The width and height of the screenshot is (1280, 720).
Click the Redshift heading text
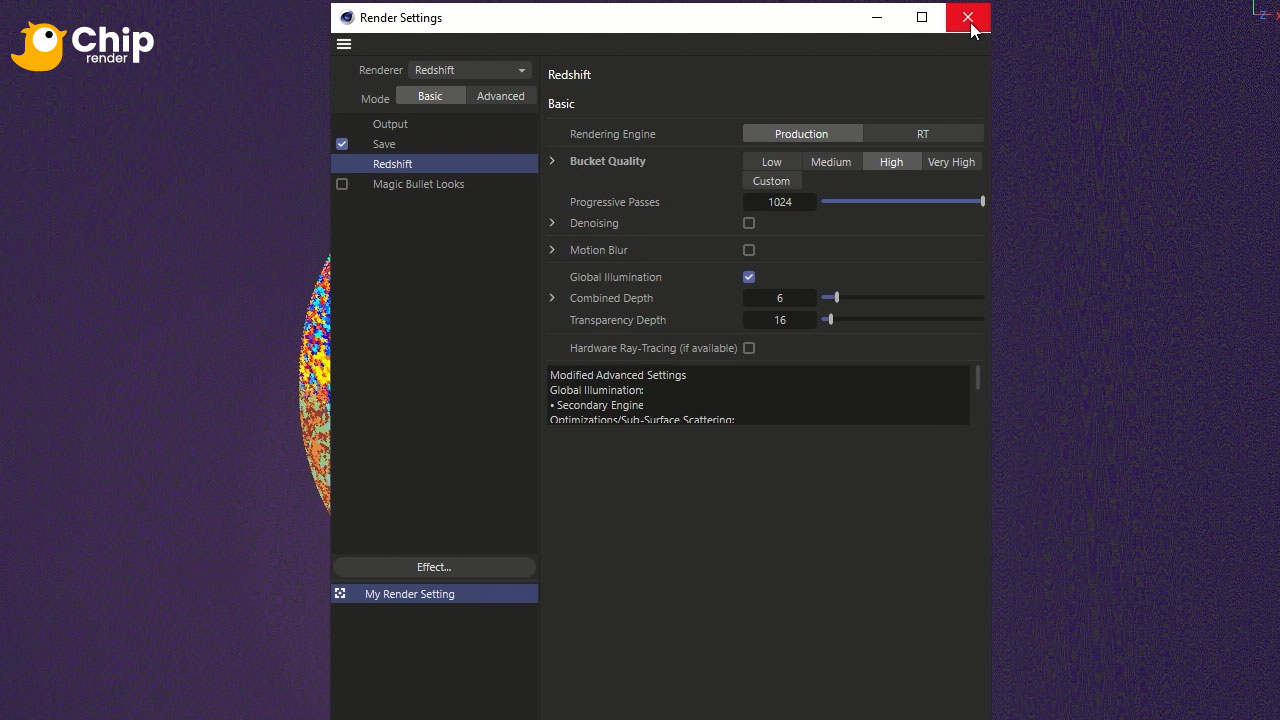pyautogui.click(x=569, y=75)
